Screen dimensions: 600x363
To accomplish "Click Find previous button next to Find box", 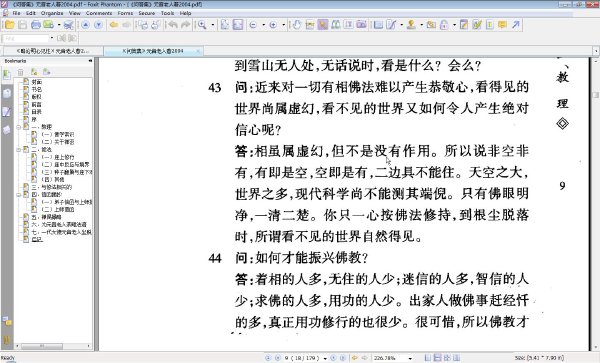I will [x=61, y=38].
